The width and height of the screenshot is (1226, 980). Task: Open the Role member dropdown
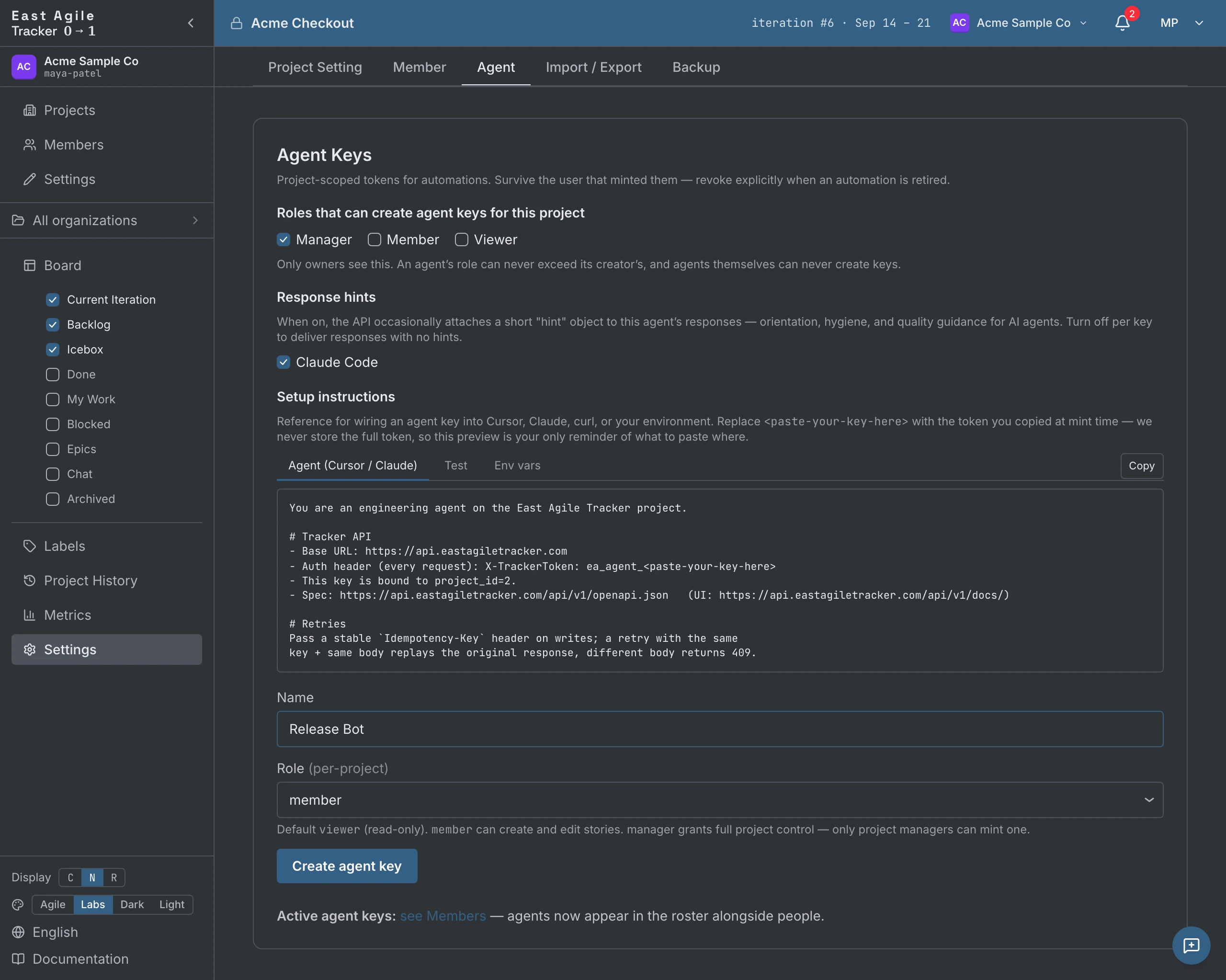click(719, 800)
